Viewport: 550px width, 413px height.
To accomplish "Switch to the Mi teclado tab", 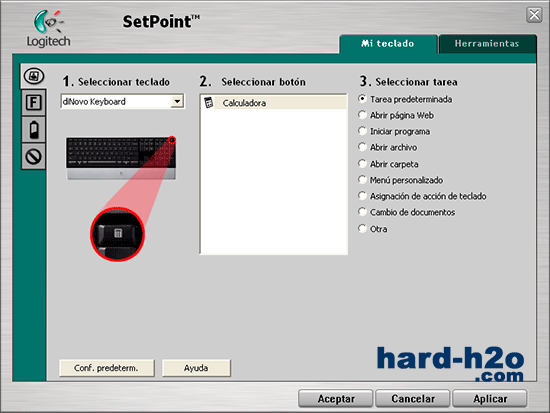I will (x=388, y=44).
